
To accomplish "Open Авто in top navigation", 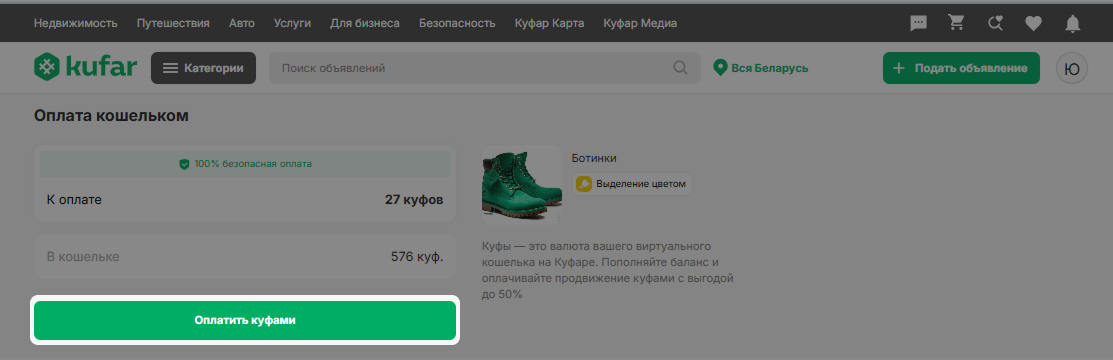I will [x=241, y=23].
